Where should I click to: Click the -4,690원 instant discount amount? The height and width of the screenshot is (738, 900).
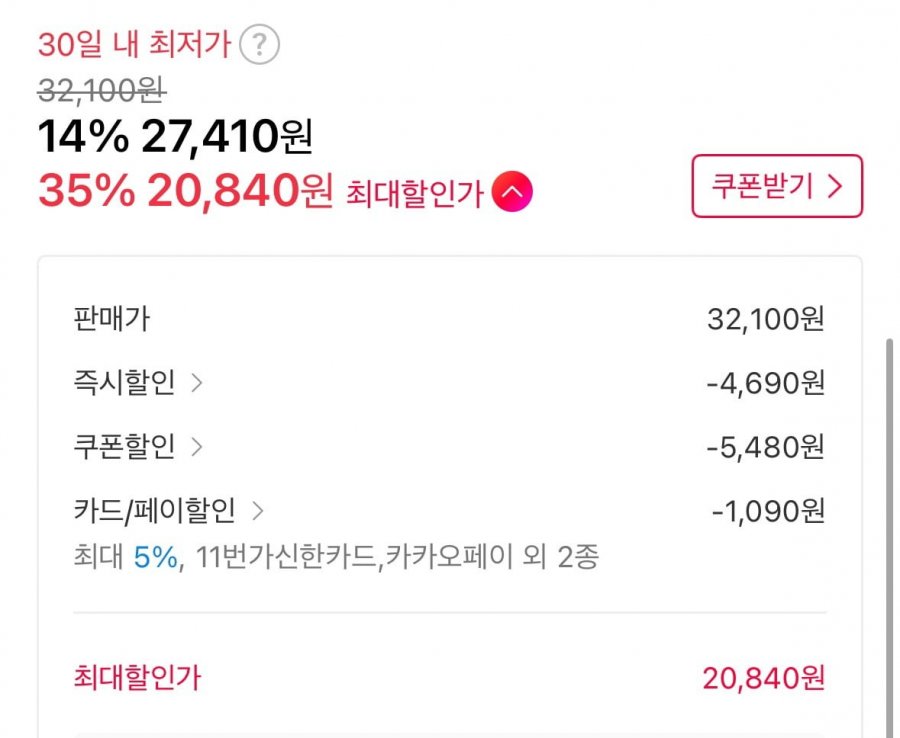(x=766, y=383)
